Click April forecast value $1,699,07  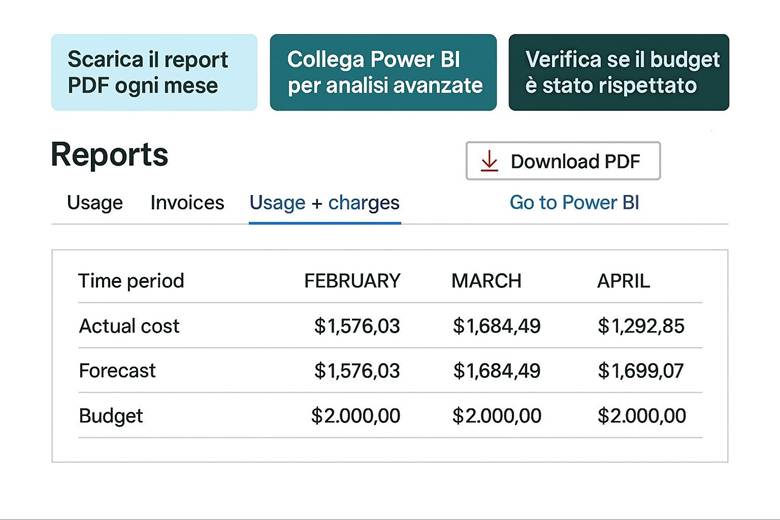(x=641, y=371)
